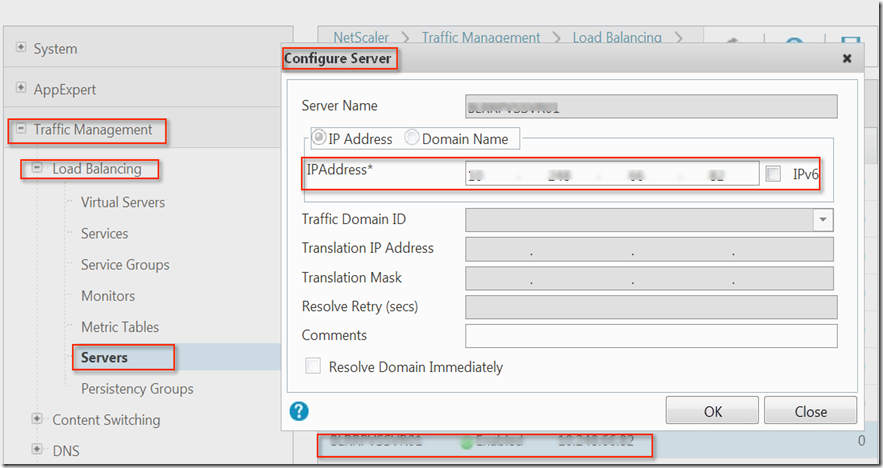Screen dimensions: 883x468
Task: Select the Content Switching label
Action: (106, 420)
